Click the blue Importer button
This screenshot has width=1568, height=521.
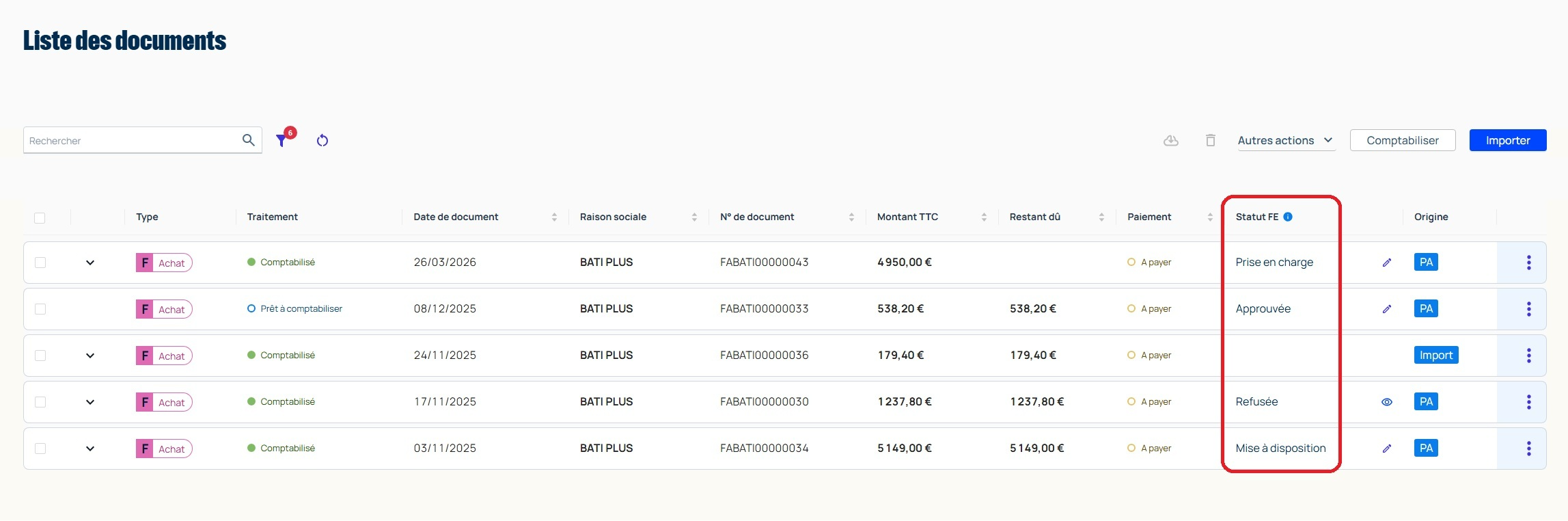(1508, 140)
